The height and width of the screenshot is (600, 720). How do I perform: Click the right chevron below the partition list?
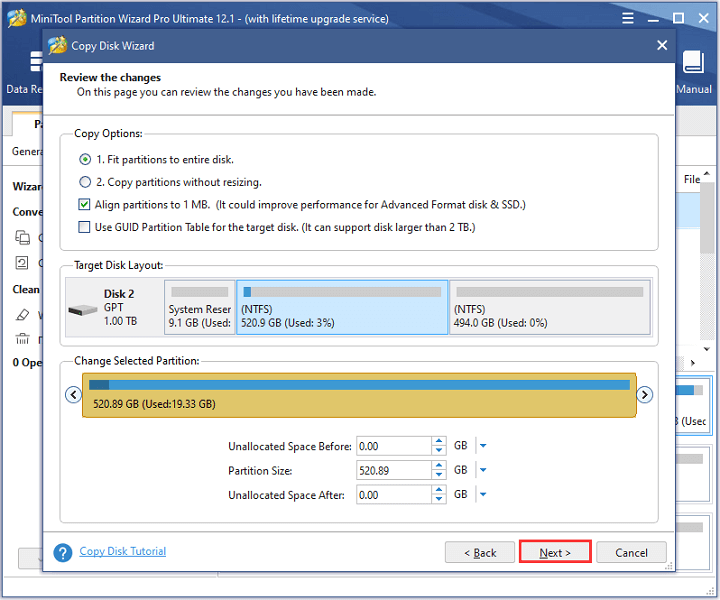pos(692,363)
